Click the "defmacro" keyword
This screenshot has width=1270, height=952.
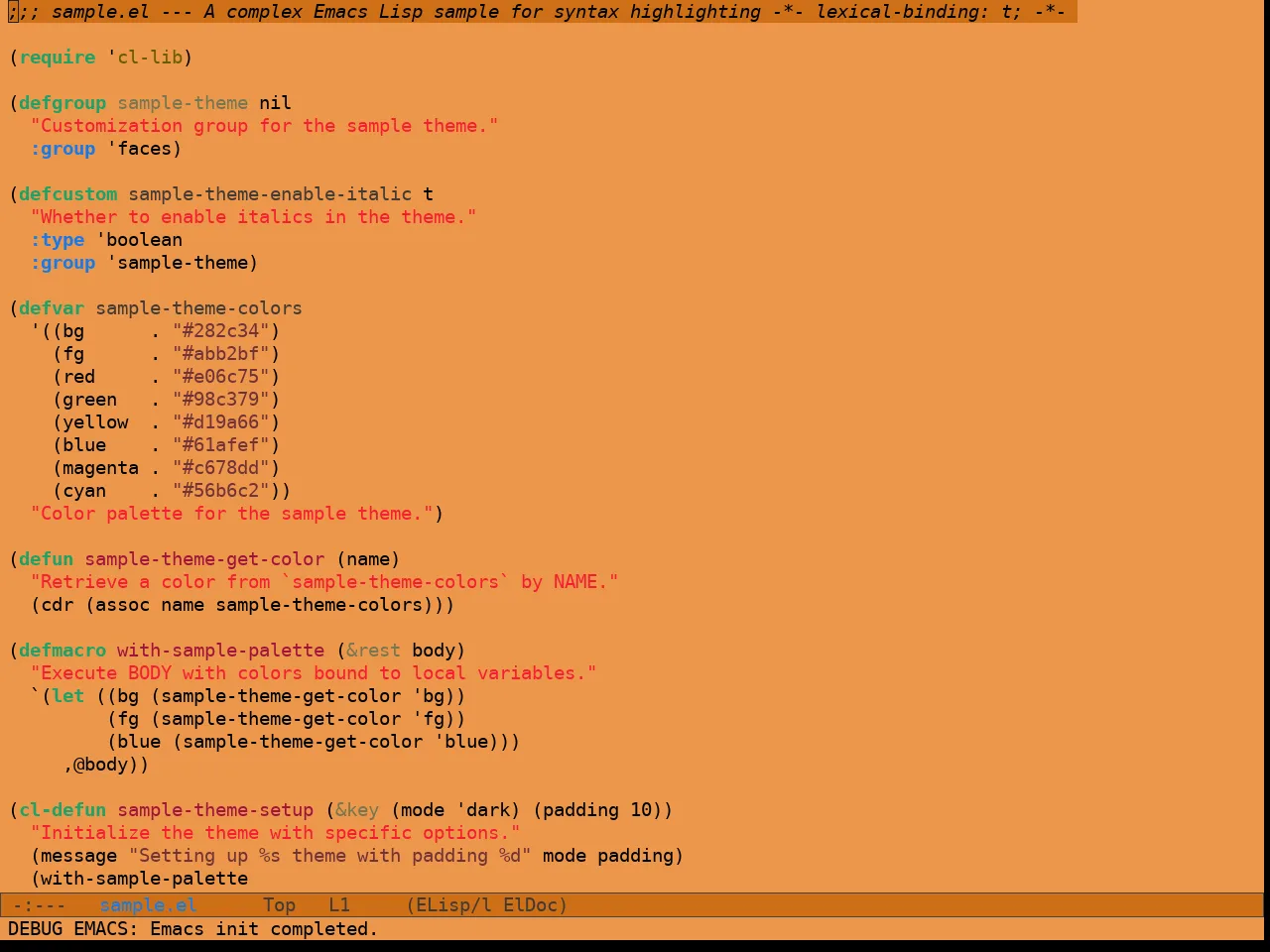(63, 651)
